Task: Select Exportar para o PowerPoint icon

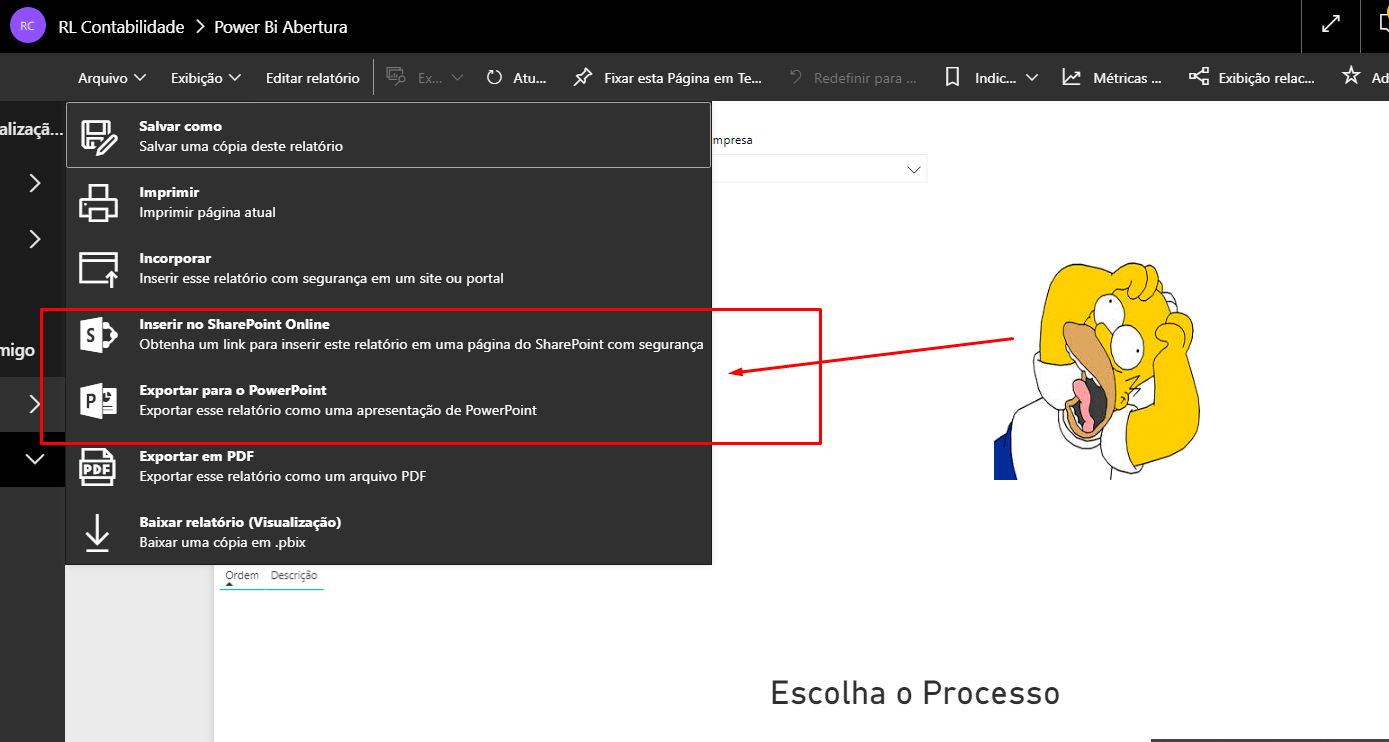Action: 97,398
